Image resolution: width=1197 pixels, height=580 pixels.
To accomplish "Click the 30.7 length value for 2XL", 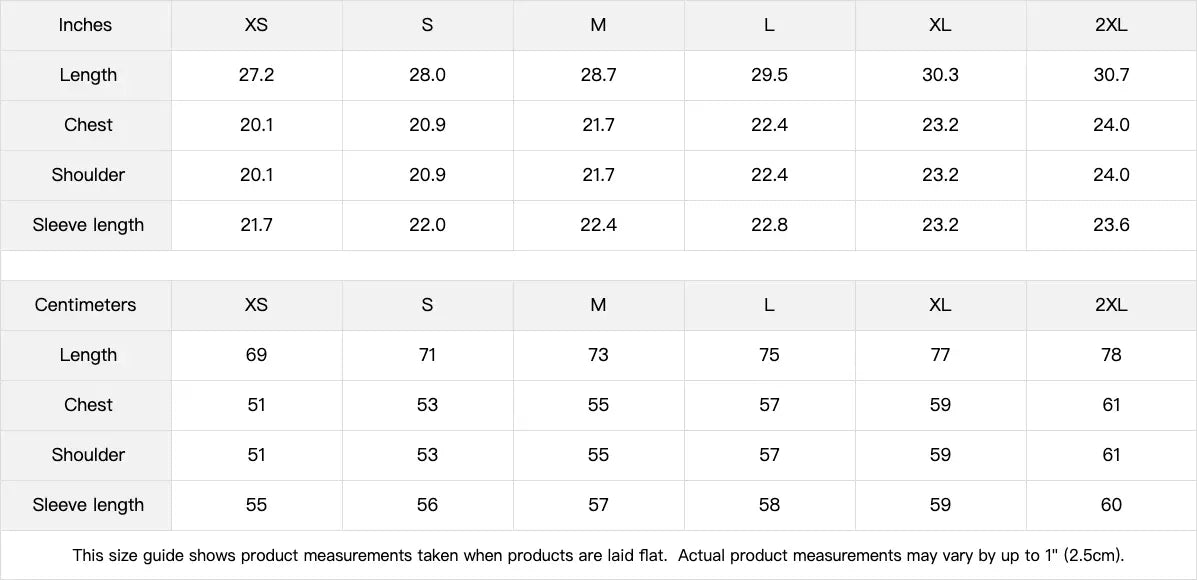I will point(1111,75).
